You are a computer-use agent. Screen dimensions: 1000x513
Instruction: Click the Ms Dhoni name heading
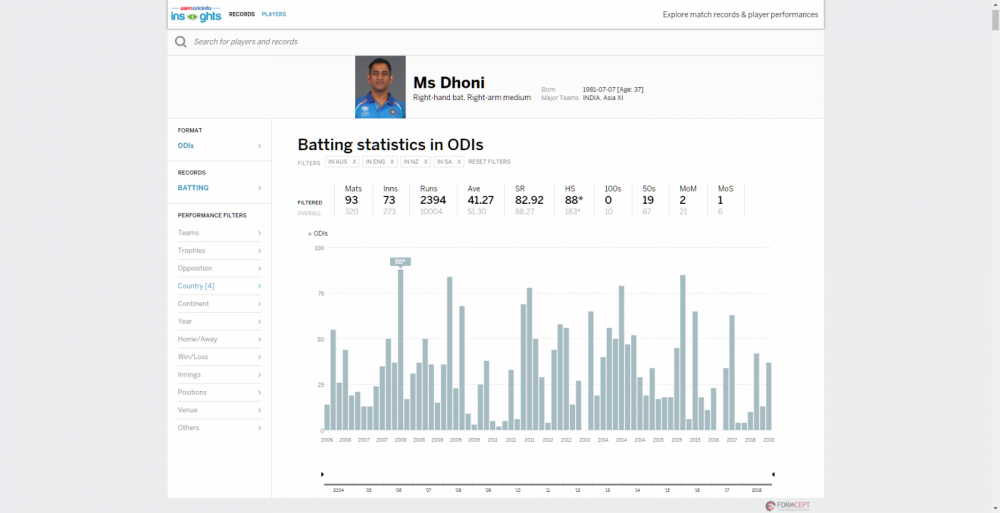tap(449, 82)
